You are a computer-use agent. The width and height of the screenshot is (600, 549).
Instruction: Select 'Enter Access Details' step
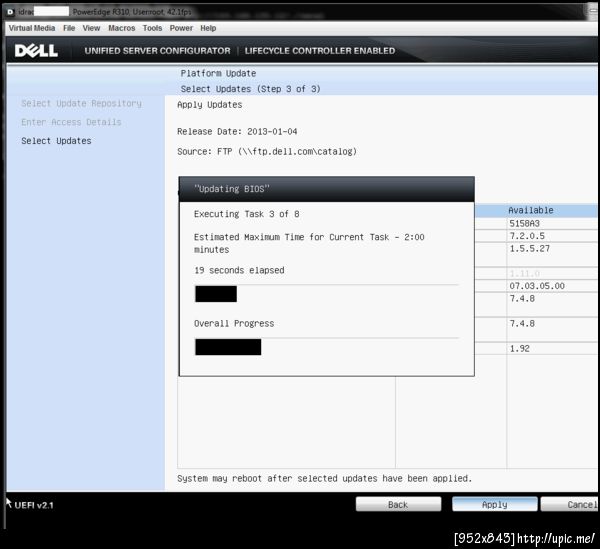click(71, 122)
